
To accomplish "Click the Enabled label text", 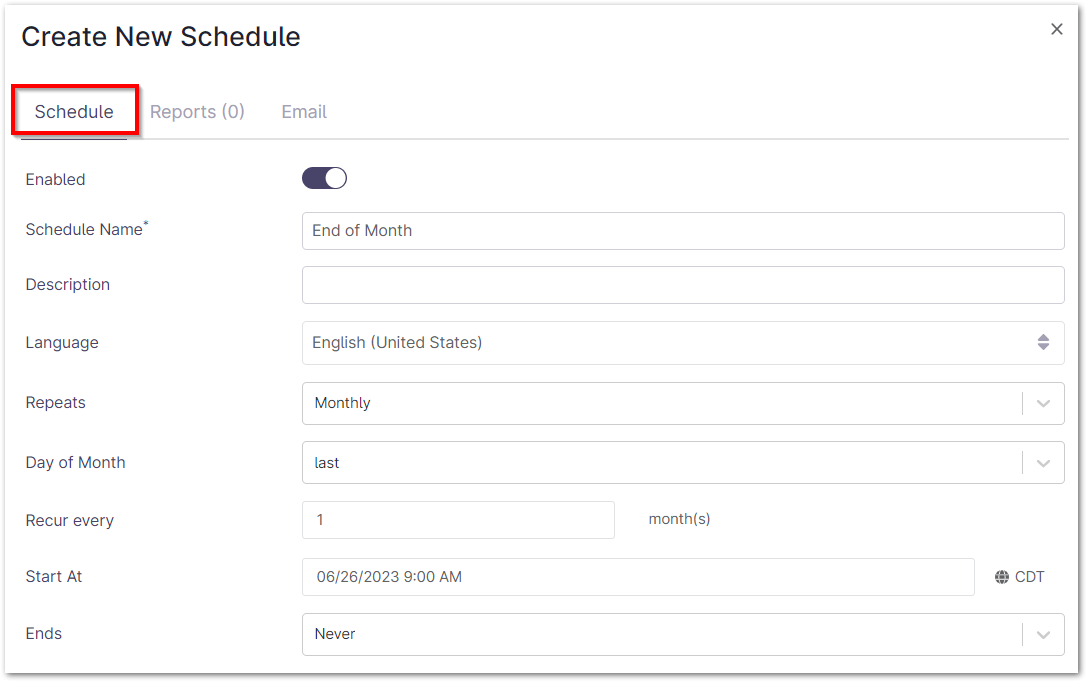I will coord(56,180).
